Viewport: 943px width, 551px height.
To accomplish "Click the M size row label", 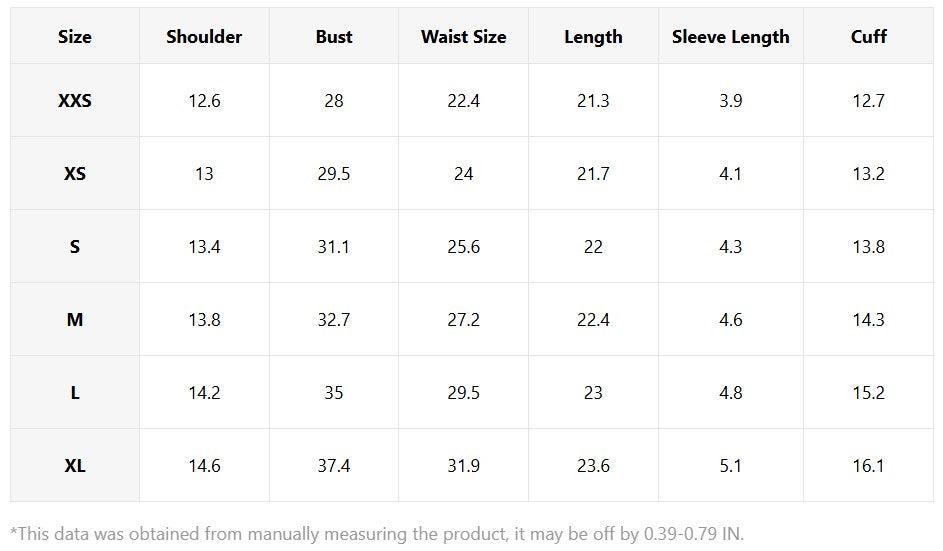I will coord(74,320).
